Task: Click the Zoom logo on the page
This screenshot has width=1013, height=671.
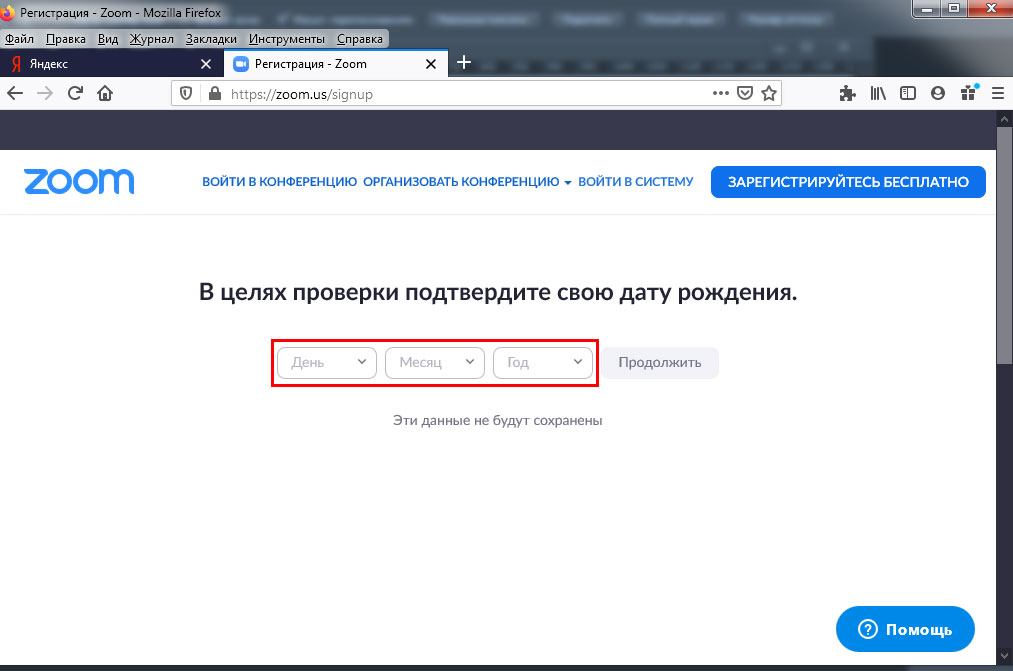Action: tap(78, 181)
